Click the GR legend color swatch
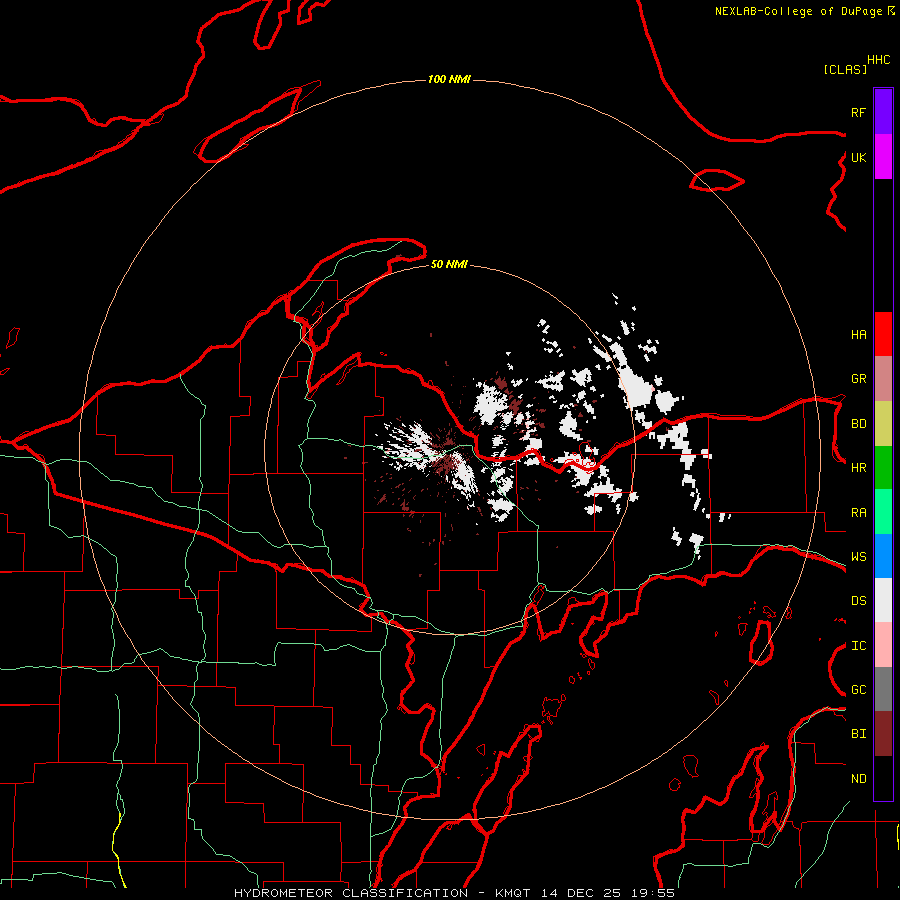Screen dimensions: 900x900 (883, 379)
